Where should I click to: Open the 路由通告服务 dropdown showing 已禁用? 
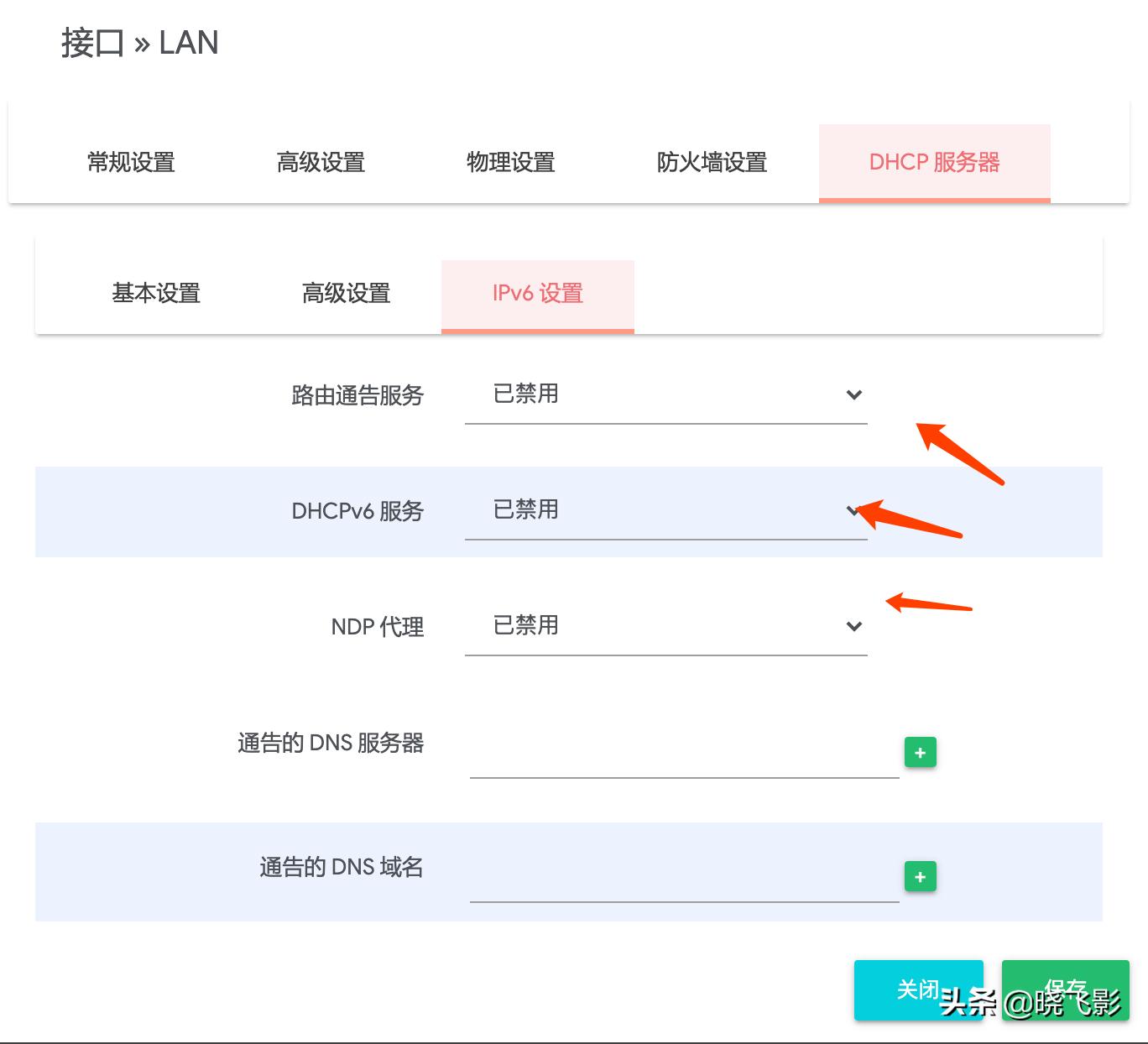pos(663,394)
